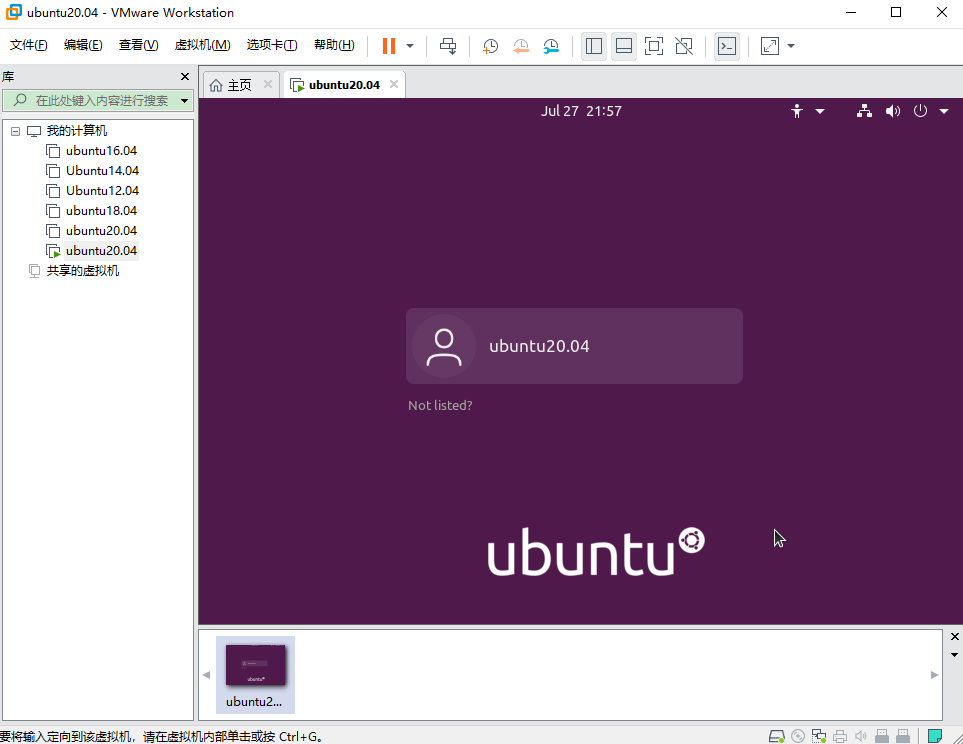Viewport: 963px width, 744px height.
Task: Select 共享的虚拟机 in the library
Action: pos(82,271)
